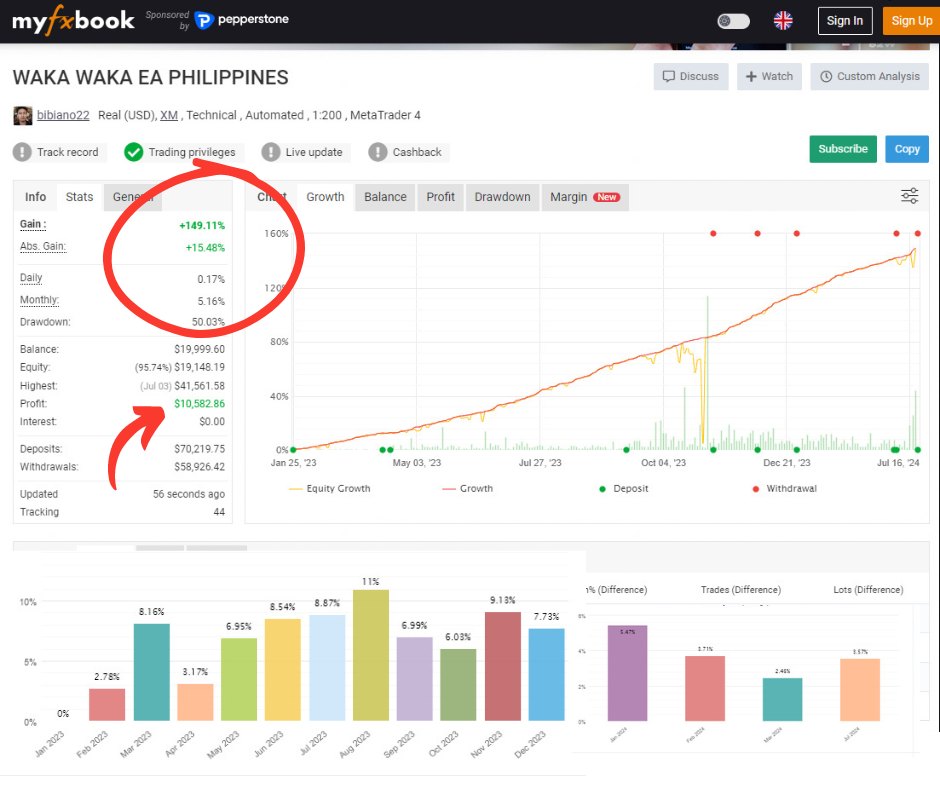Screen dimensions: 940x788
Task: Switch to the Margin chart tab
Action: coord(585,197)
